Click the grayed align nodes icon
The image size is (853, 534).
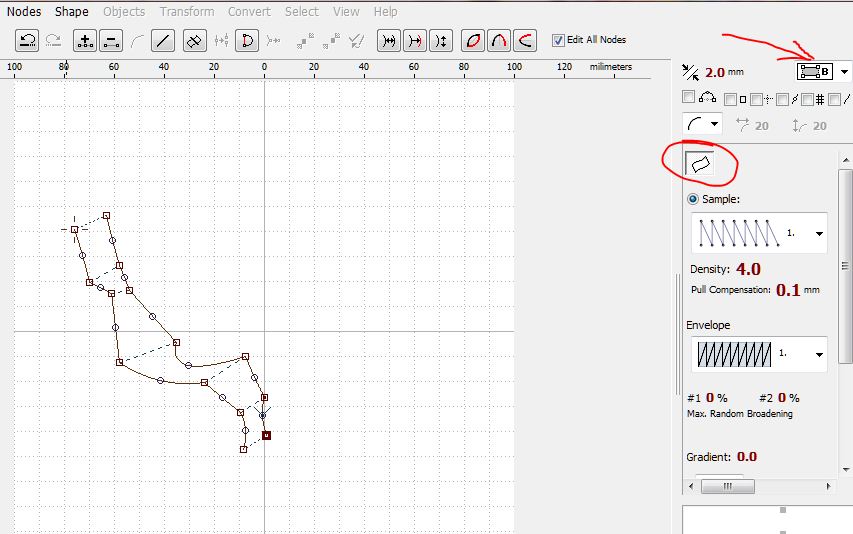[221, 41]
